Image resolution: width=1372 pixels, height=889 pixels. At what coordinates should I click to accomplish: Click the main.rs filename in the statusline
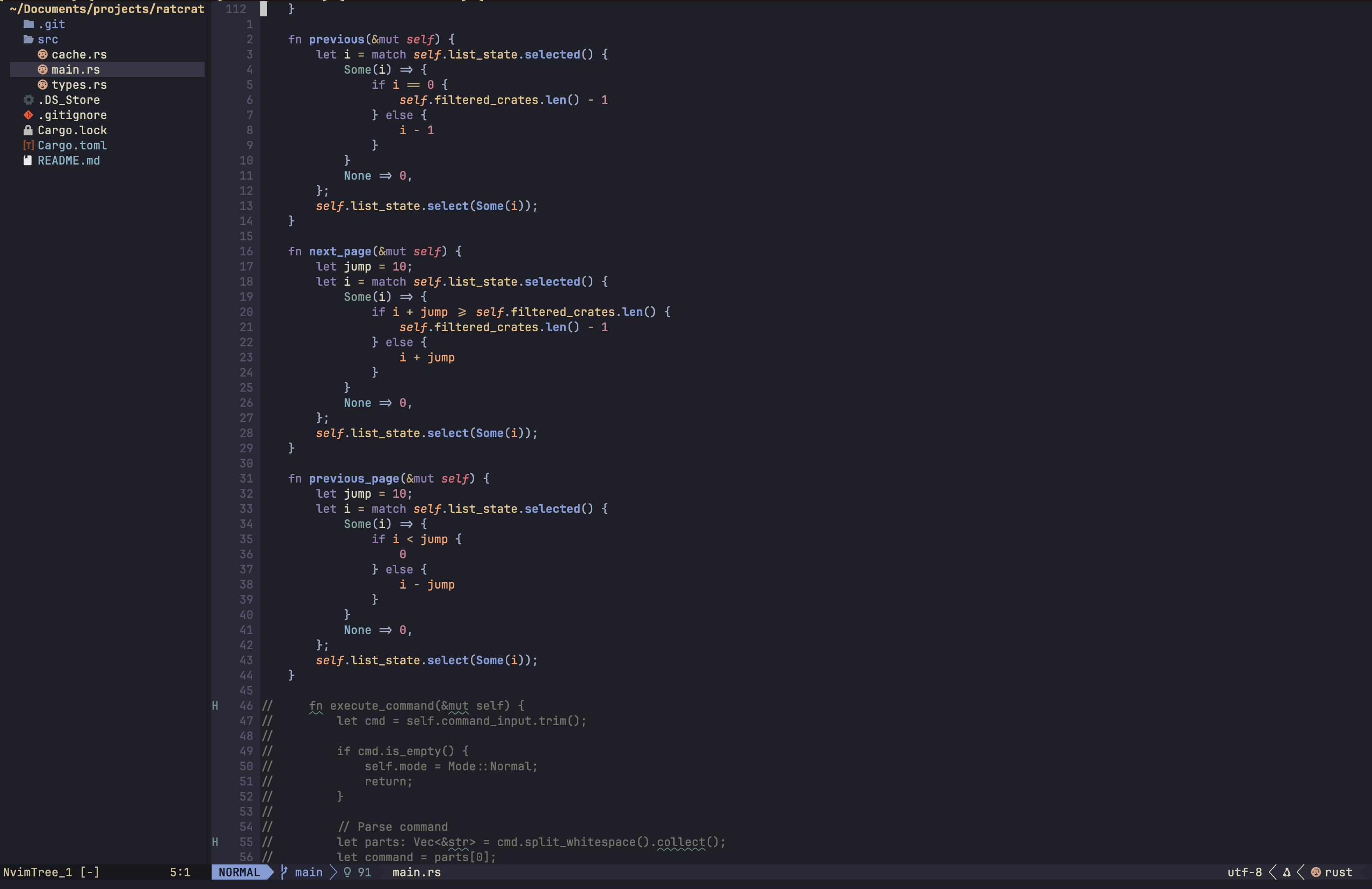coord(415,872)
